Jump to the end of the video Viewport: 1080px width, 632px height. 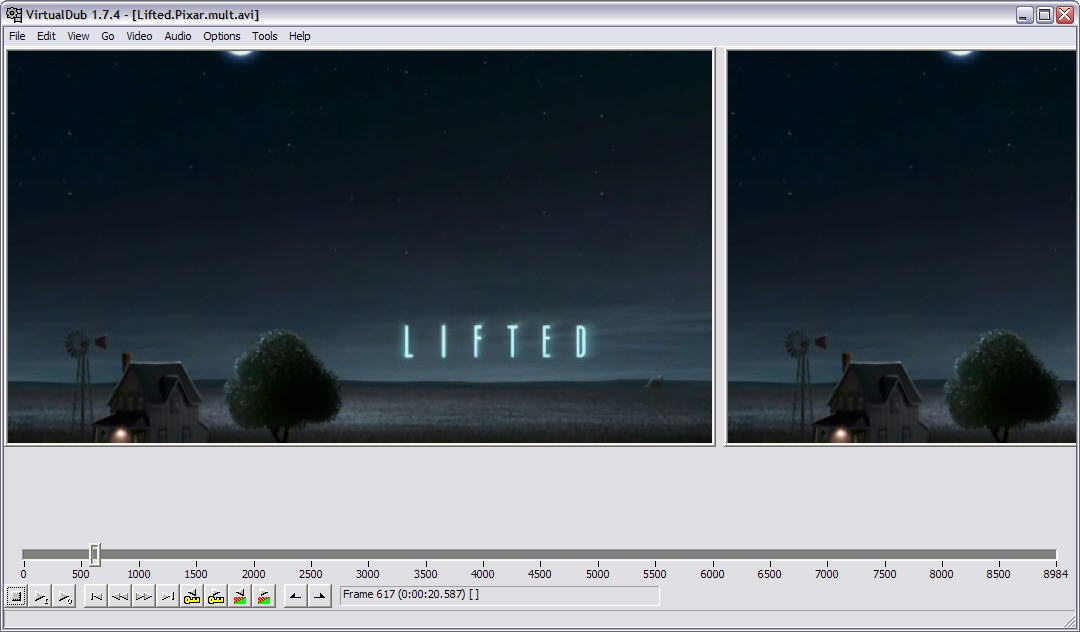point(167,596)
